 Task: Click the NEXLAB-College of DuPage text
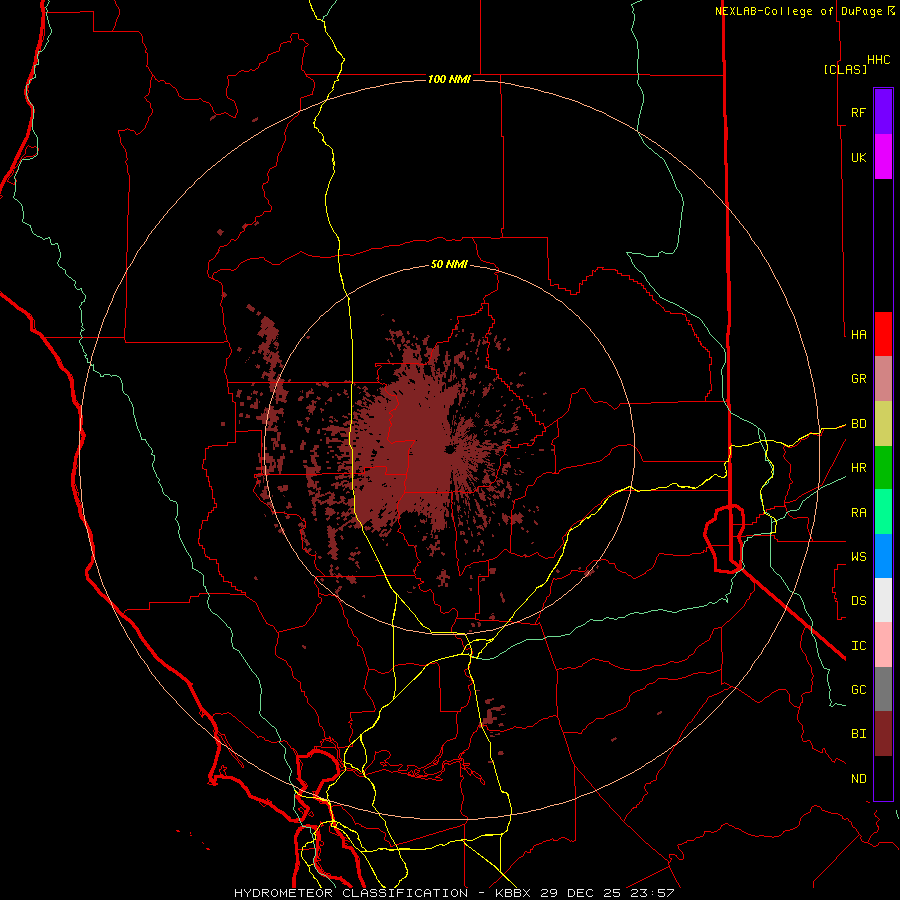(x=798, y=11)
